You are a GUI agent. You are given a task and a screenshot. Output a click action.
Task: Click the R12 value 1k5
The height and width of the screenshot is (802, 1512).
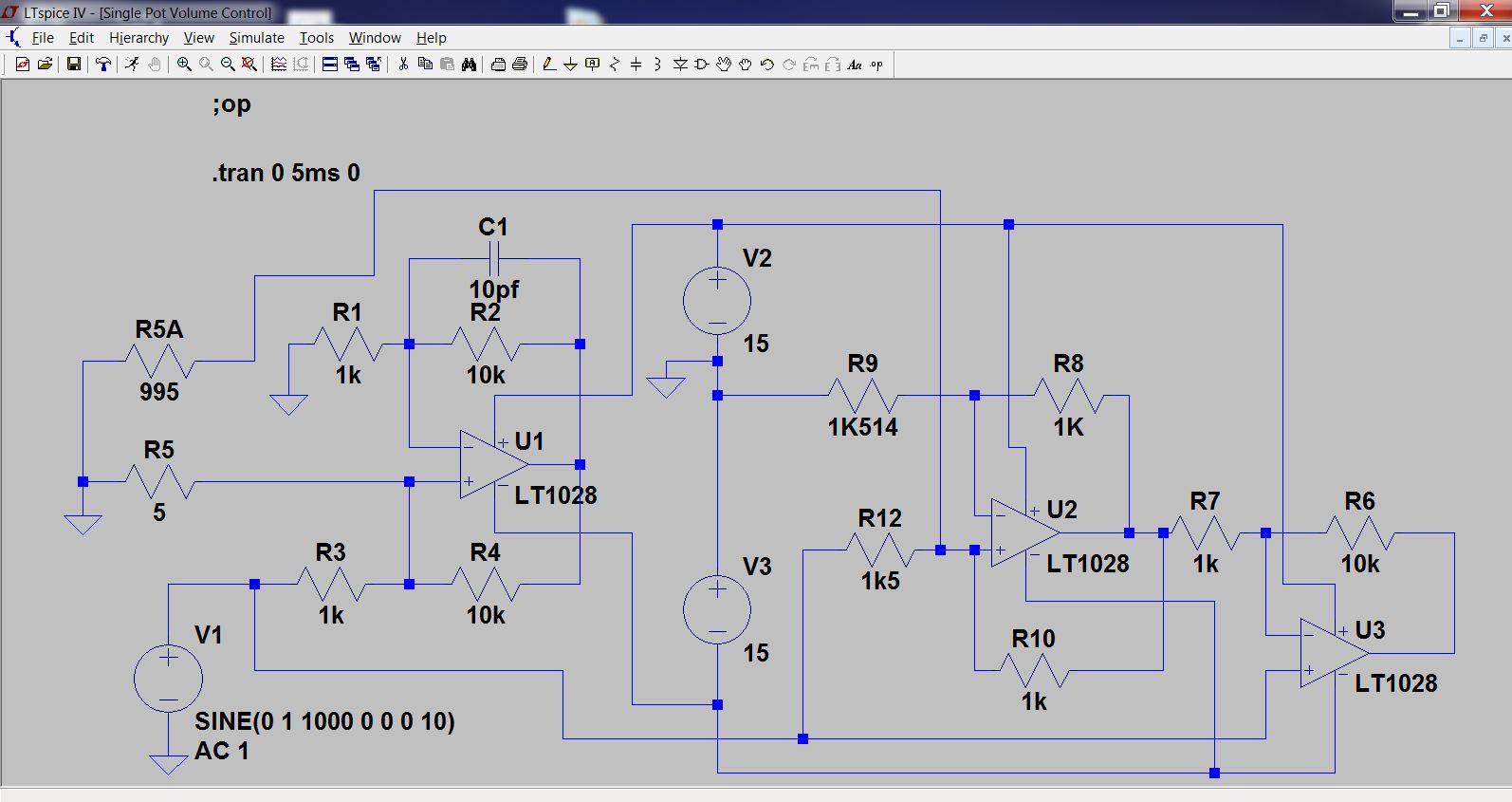pyautogui.click(x=880, y=581)
